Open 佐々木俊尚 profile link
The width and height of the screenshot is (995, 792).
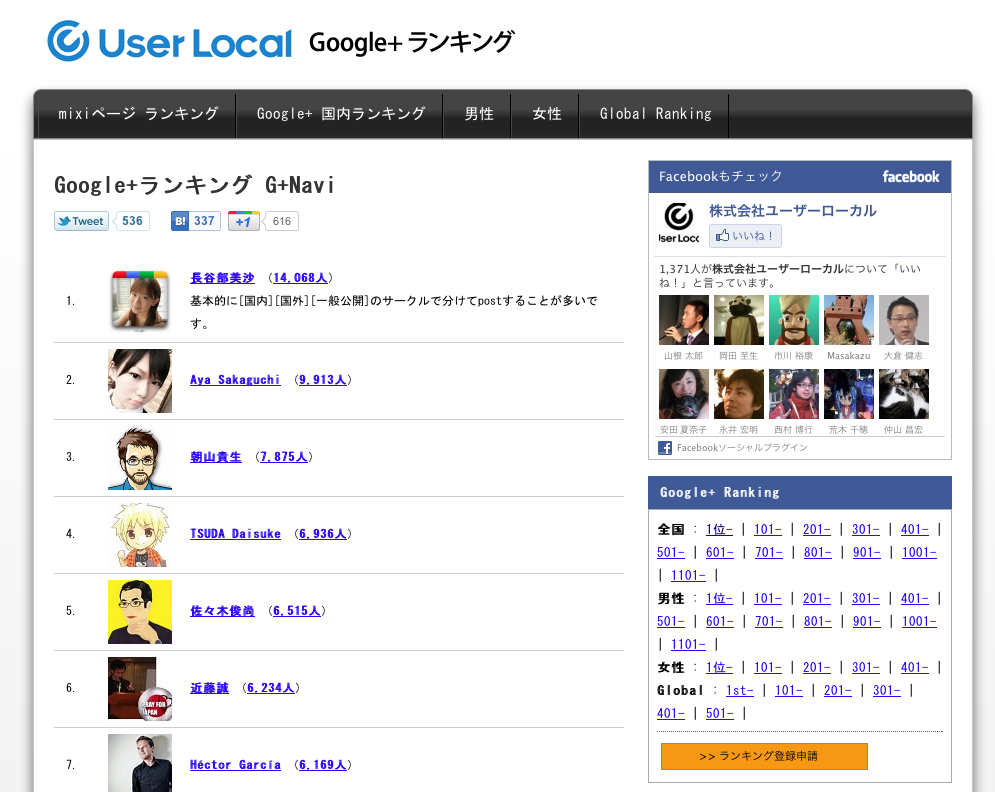pyautogui.click(x=222, y=610)
